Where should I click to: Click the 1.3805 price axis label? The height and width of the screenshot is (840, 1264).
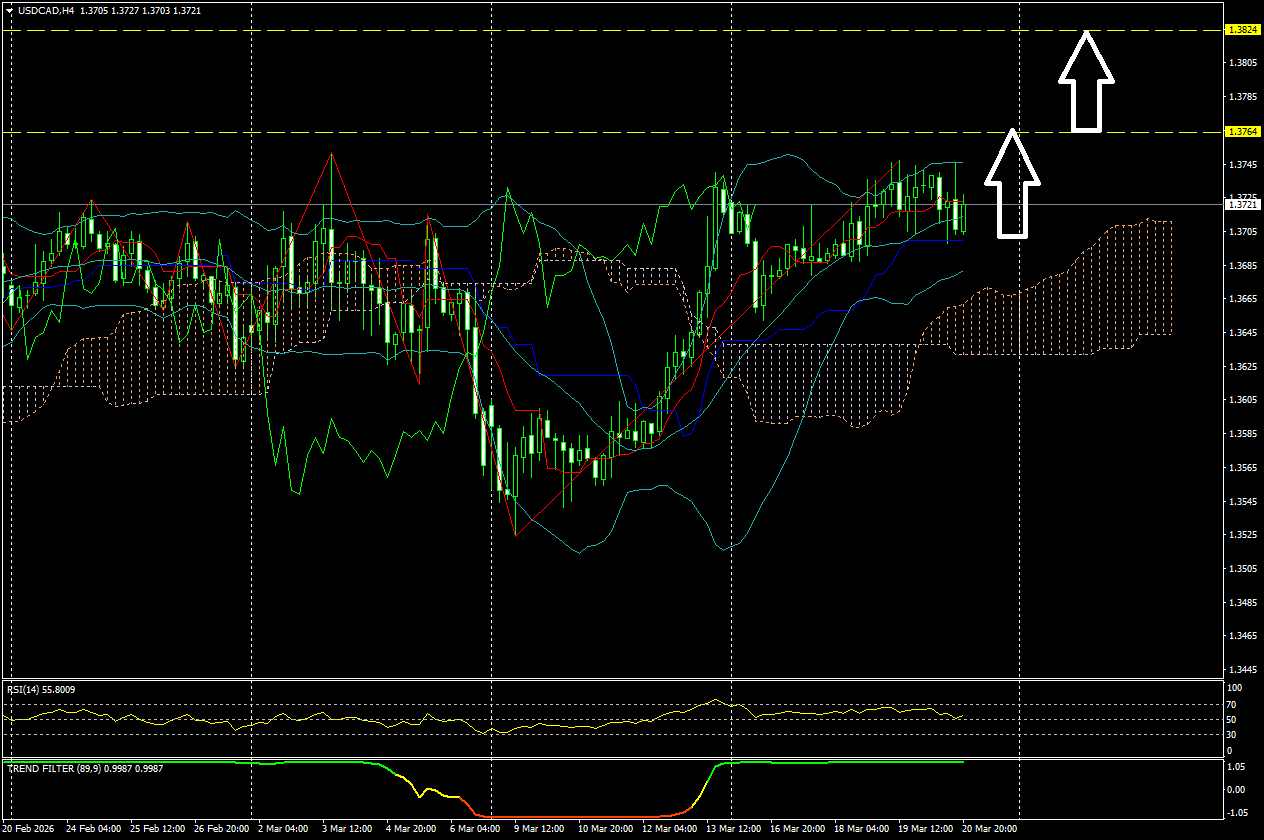(x=1242, y=63)
